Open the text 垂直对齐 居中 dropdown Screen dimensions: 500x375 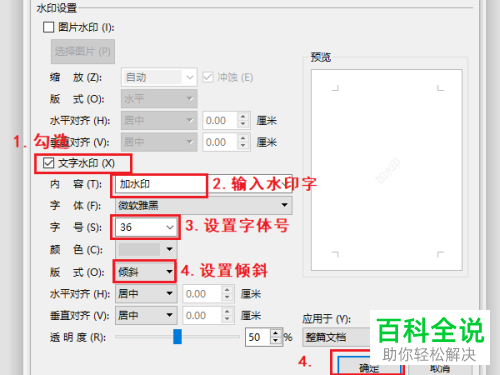point(146,315)
